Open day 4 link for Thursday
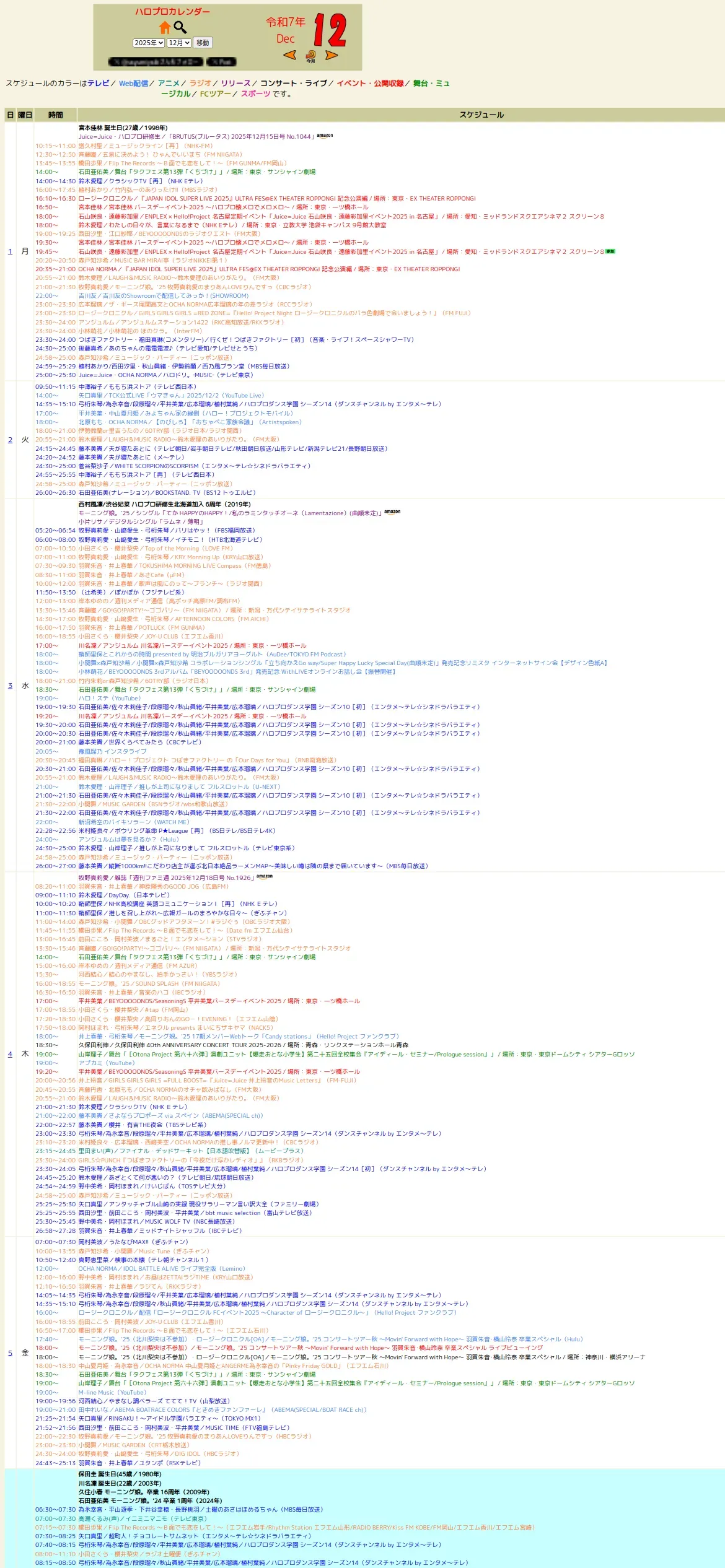The height and width of the screenshot is (1568, 725). [x=10, y=1054]
